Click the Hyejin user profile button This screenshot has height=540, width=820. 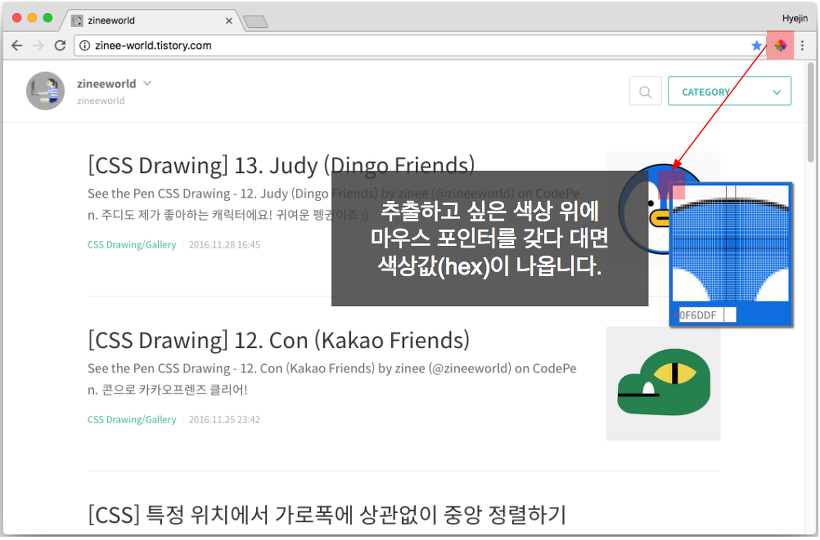coord(795,18)
